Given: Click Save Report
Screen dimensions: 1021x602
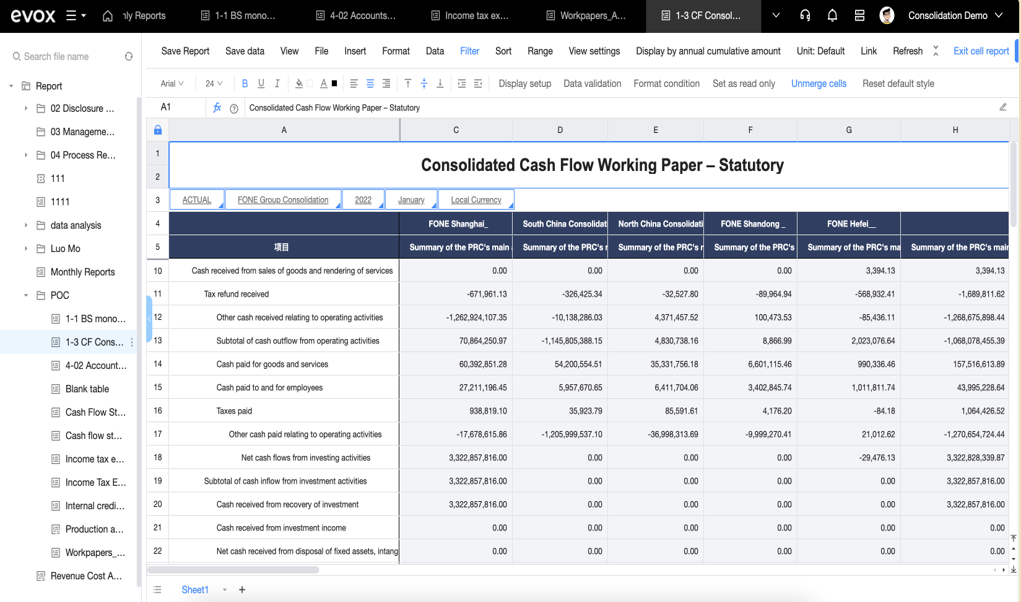Looking at the screenshot, I should click(x=185, y=51).
